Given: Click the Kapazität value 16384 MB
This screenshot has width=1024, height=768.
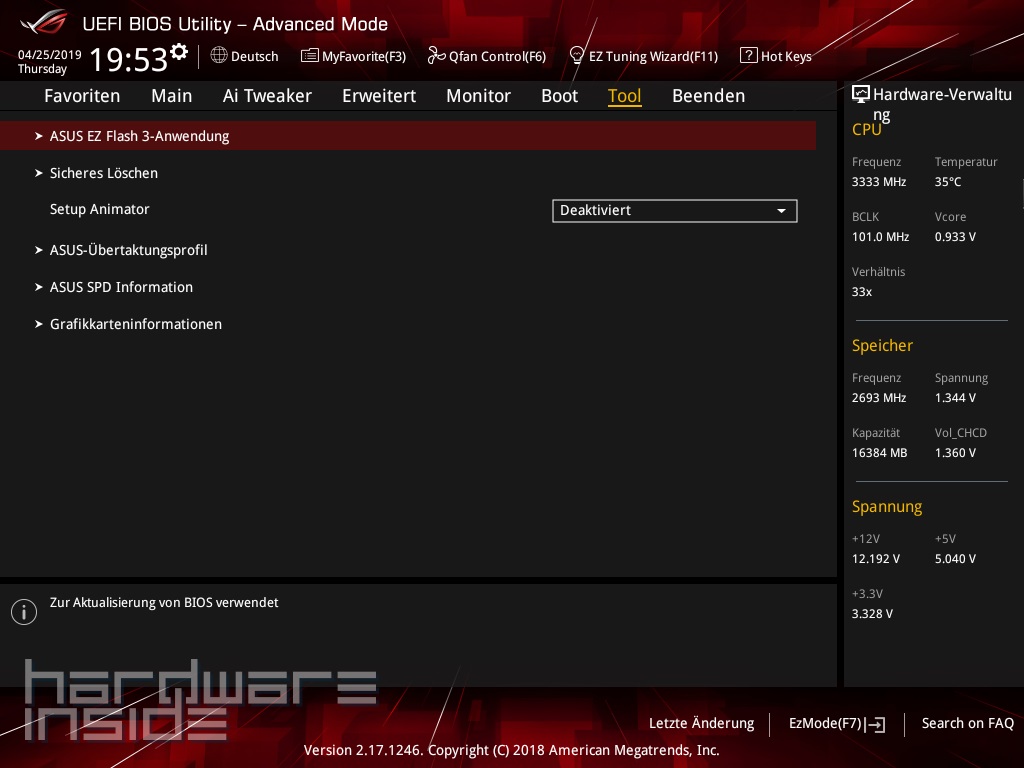Looking at the screenshot, I should pos(880,453).
